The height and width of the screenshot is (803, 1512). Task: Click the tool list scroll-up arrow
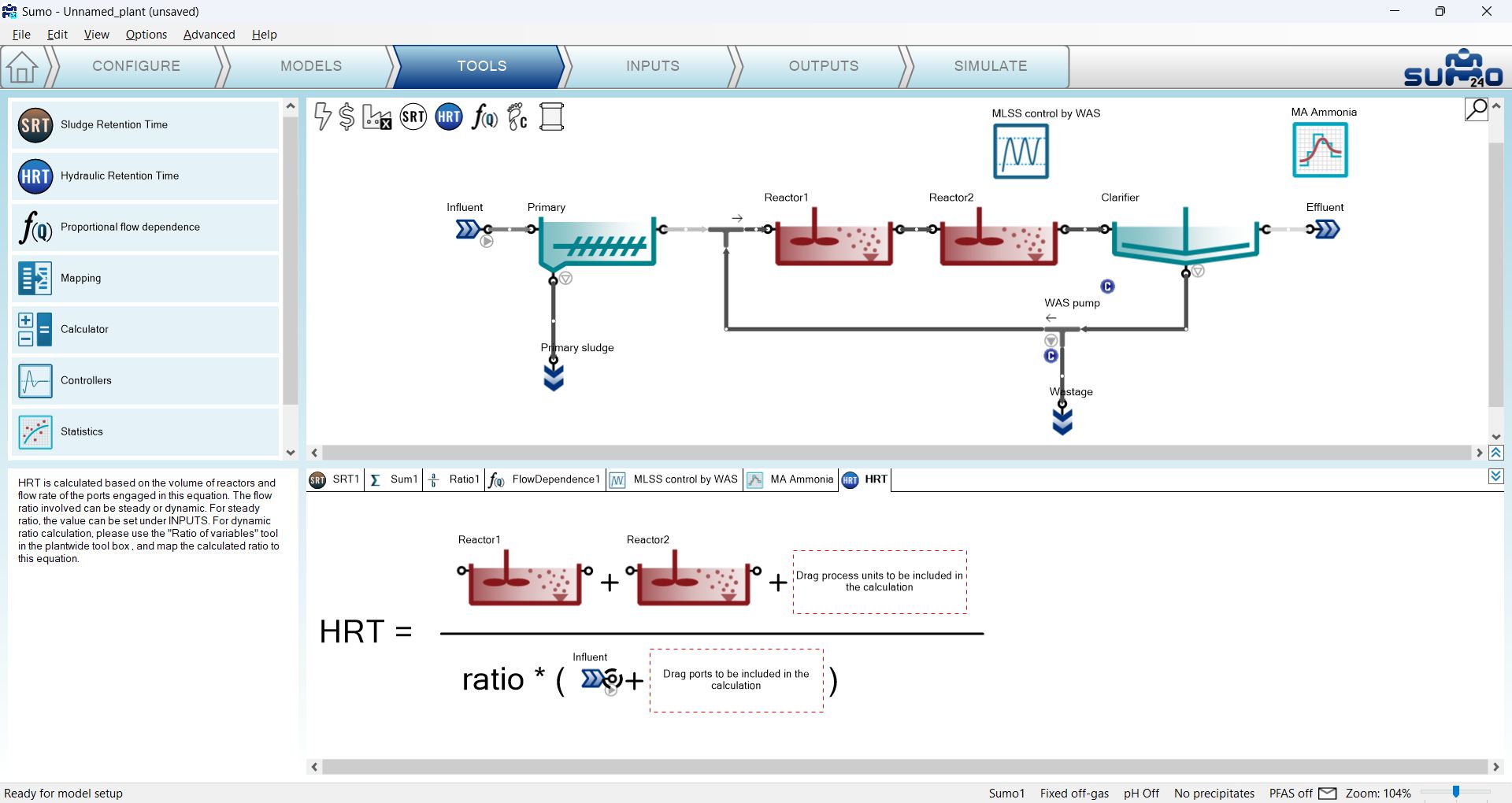click(291, 105)
